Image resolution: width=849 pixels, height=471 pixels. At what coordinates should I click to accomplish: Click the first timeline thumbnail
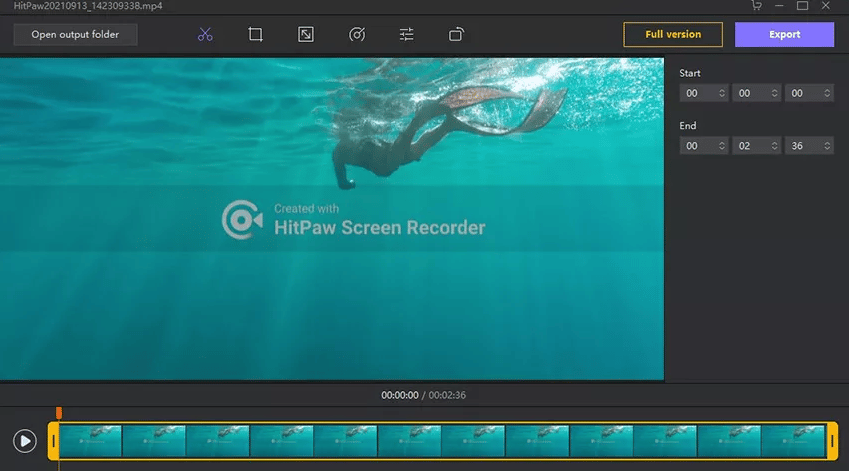click(90, 441)
